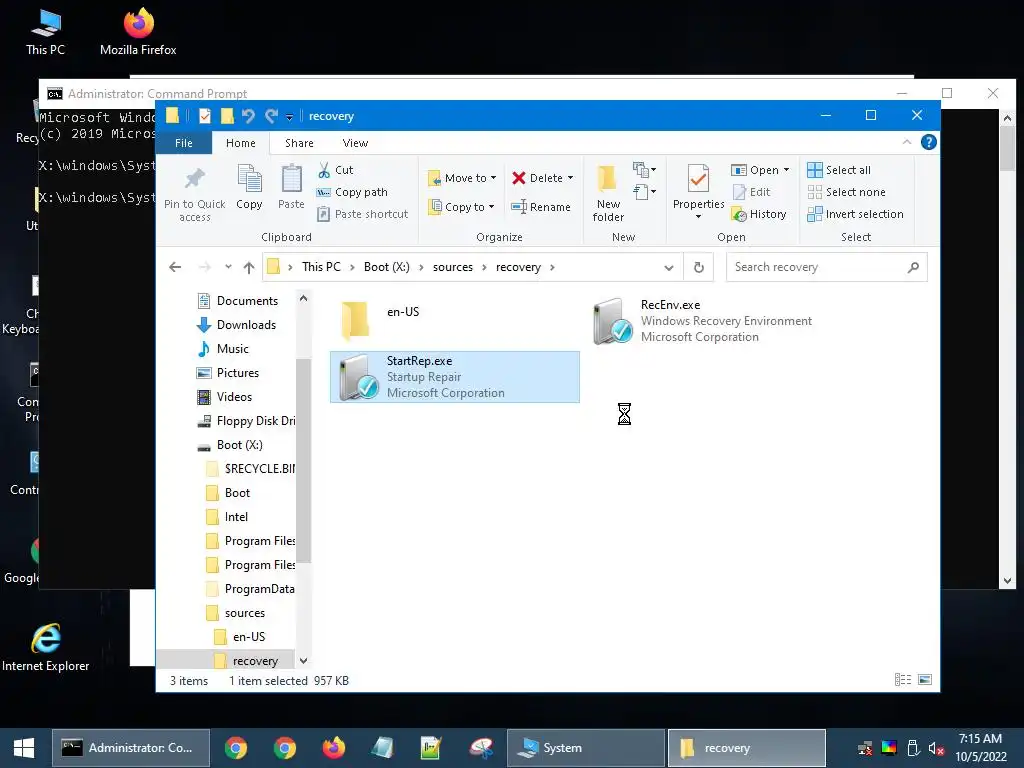
Task: Click the Undo arrow in title bar
Action: [248, 116]
